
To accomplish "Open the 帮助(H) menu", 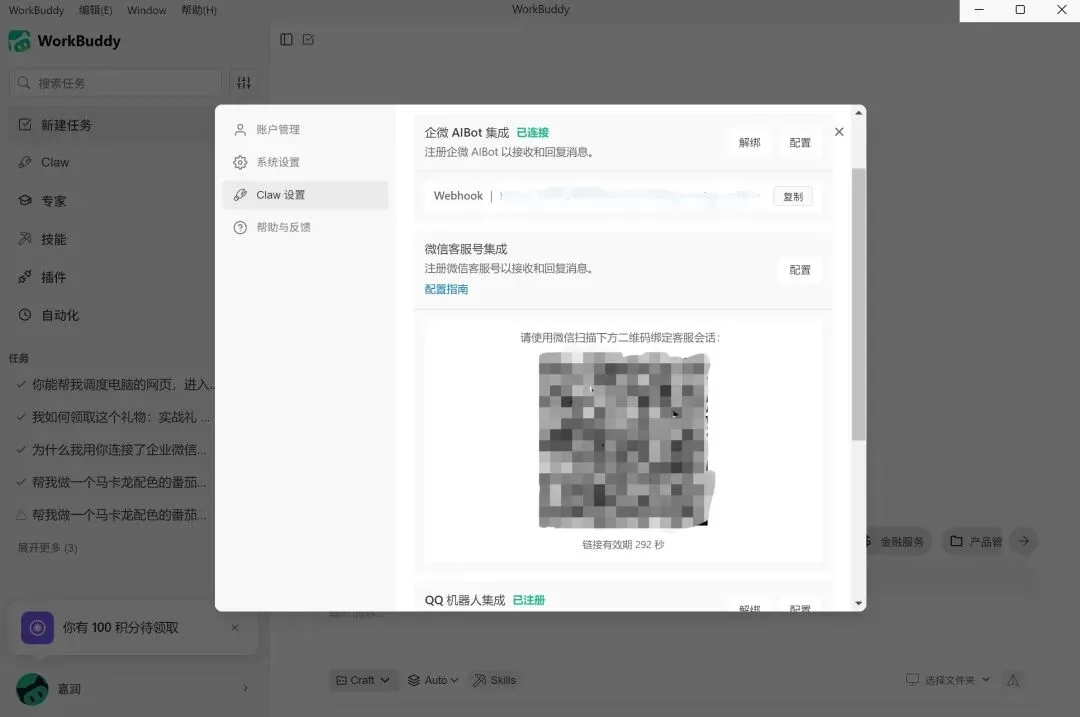I will pos(199,10).
